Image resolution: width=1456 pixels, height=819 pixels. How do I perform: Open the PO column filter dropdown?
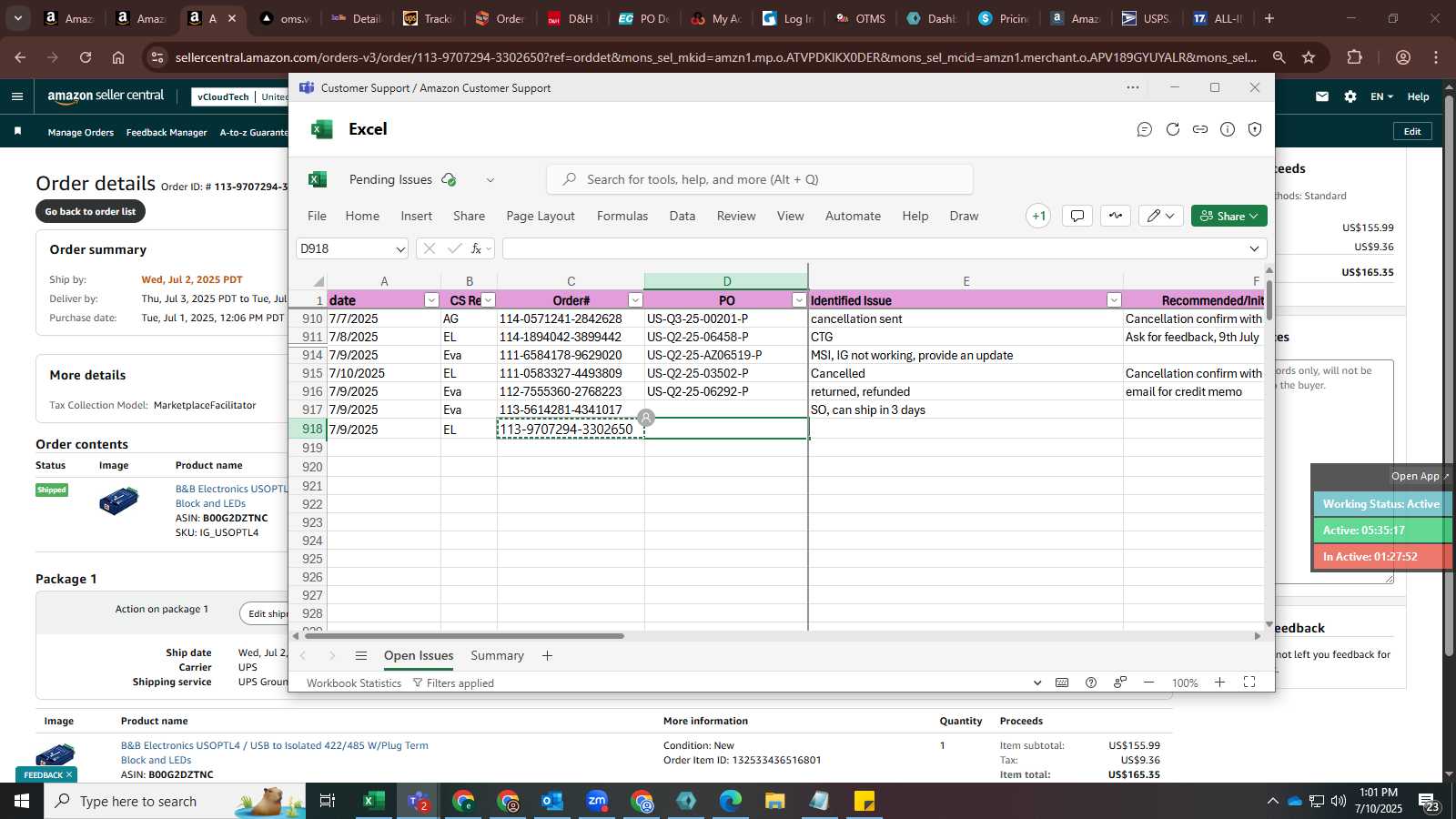pyautogui.click(x=799, y=300)
